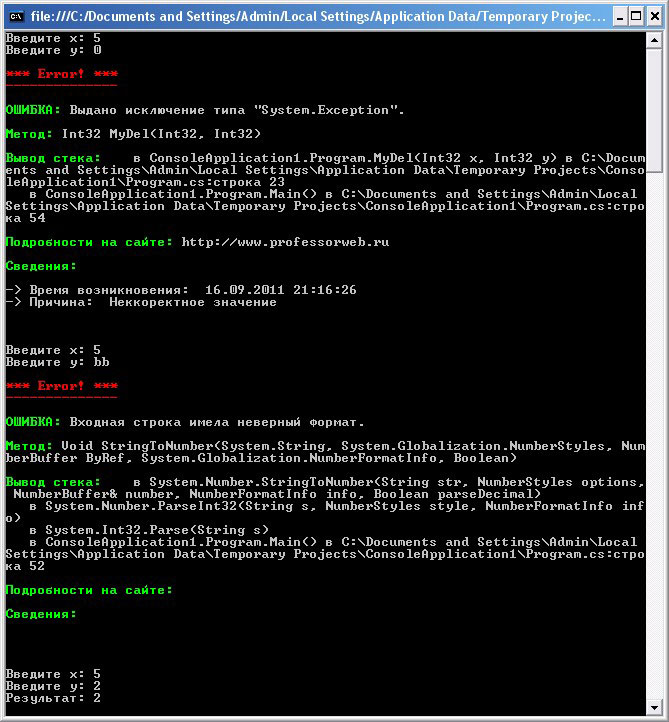Click the scrollbar down arrow
Screen dimensions: 669x722
tap(654, 707)
